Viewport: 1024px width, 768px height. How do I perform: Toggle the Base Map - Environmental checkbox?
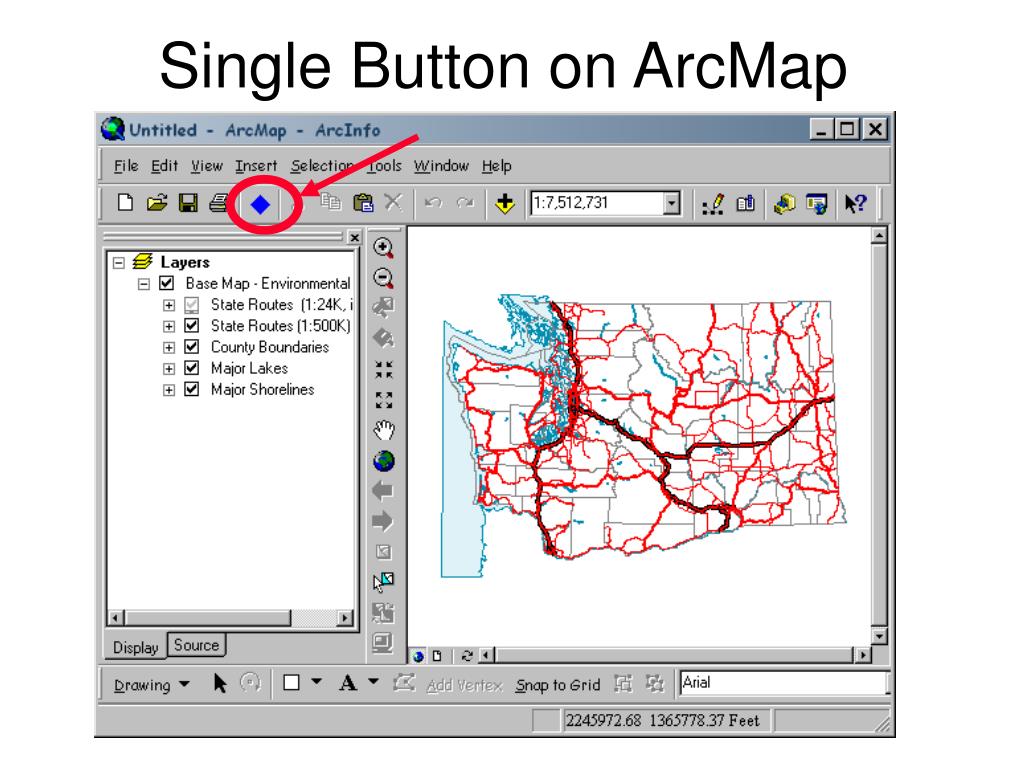167,283
